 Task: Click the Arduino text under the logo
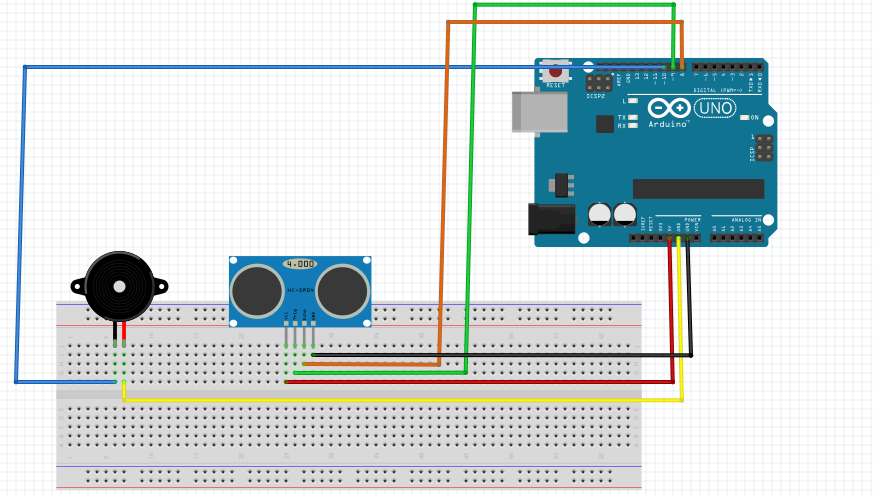click(x=668, y=124)
